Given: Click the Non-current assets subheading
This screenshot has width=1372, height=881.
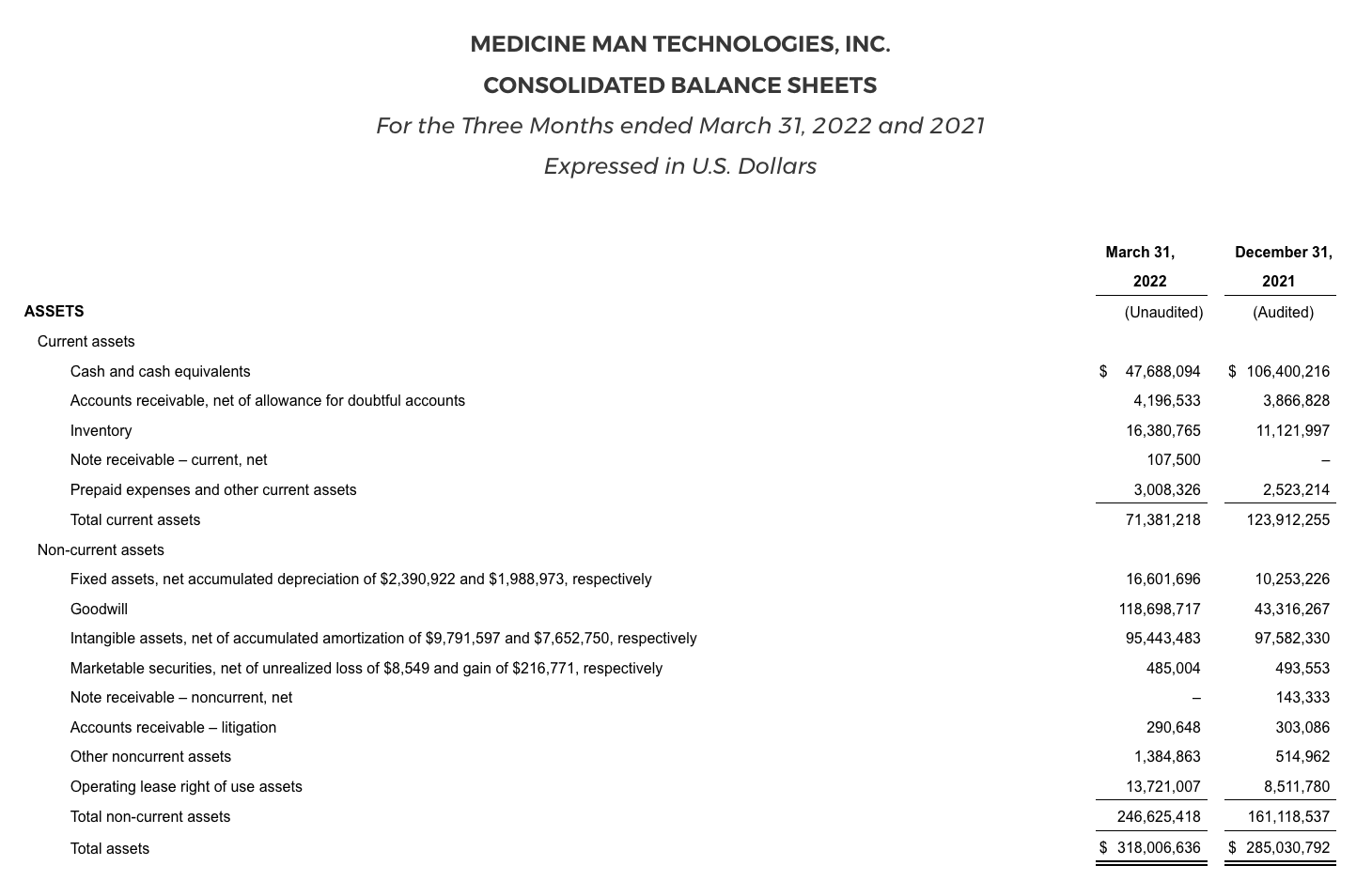Looking at the screenshot, I should [101, 549].
